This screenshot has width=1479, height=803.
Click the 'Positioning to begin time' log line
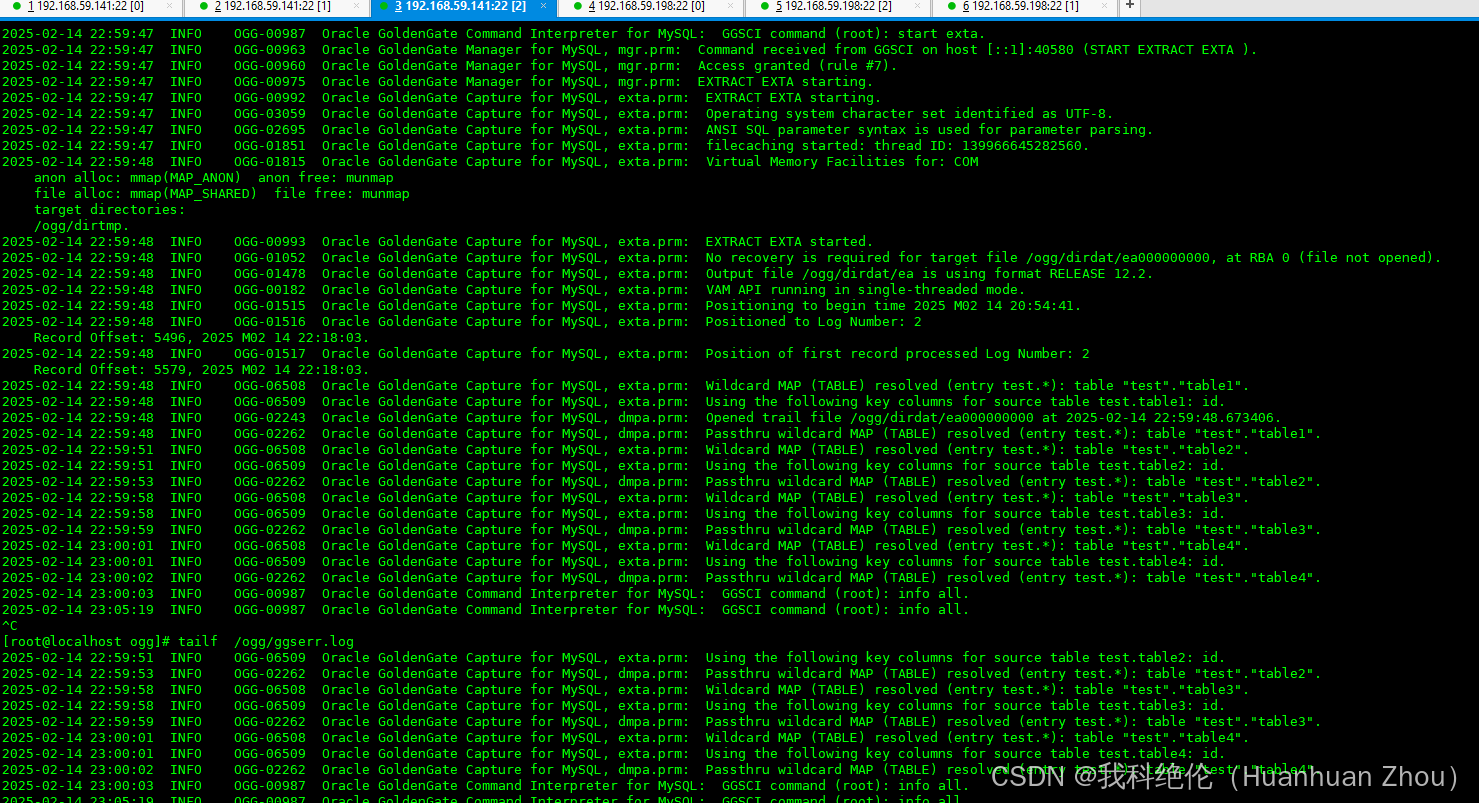tap(542, 306)
